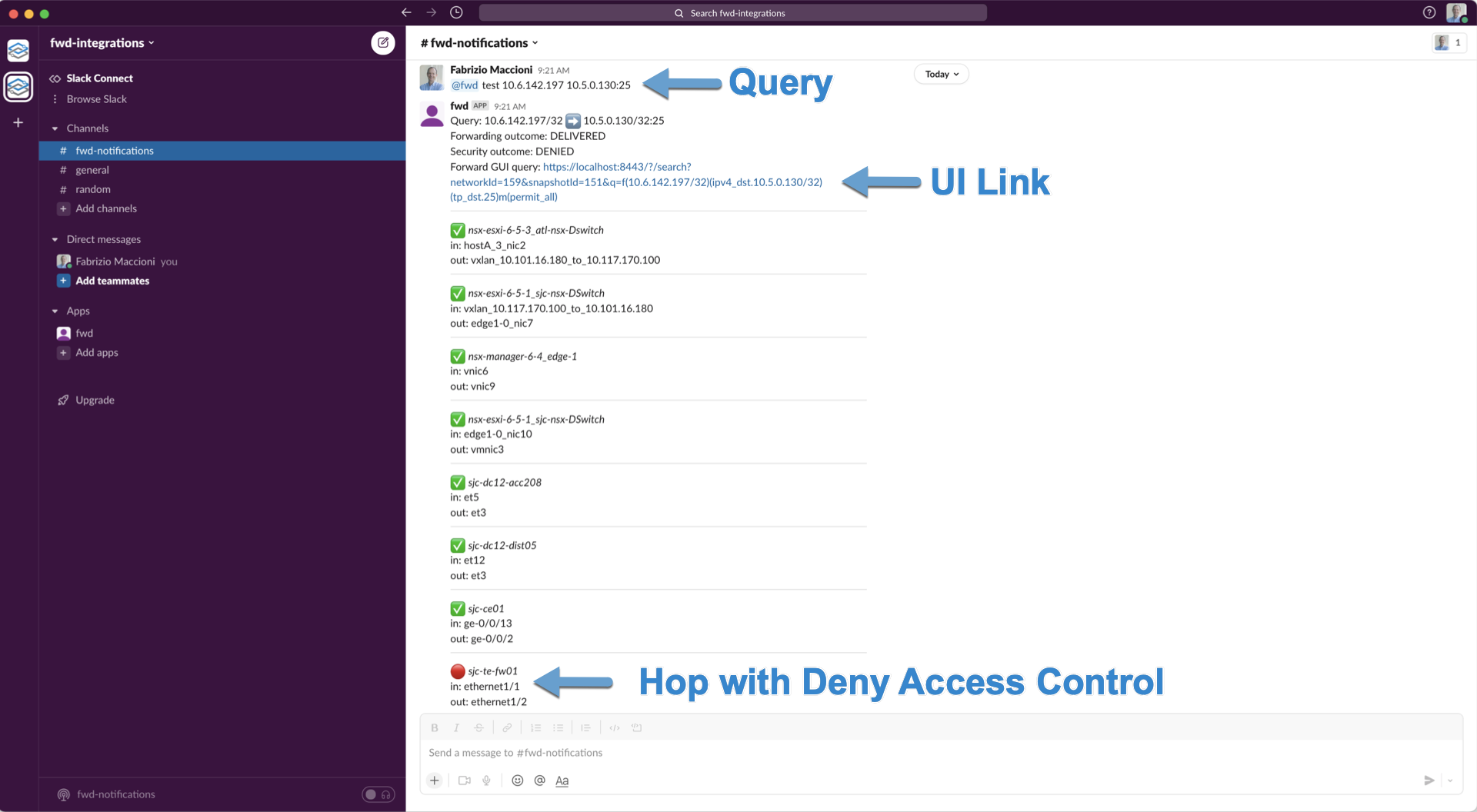Record an audio clip with the microphone icon

tap(486, 780)
